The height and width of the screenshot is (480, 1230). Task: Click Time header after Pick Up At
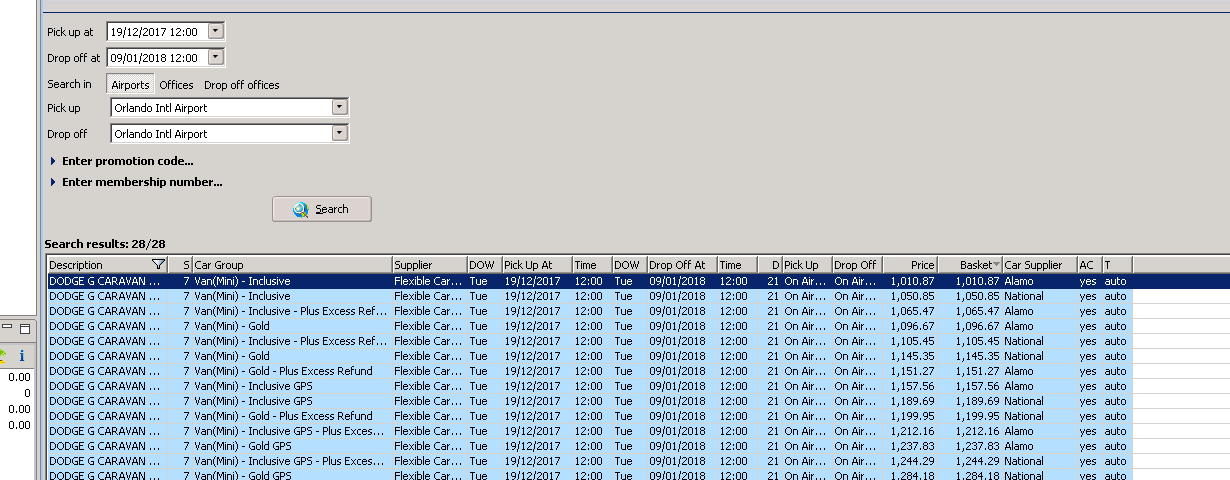coord(592,265)
